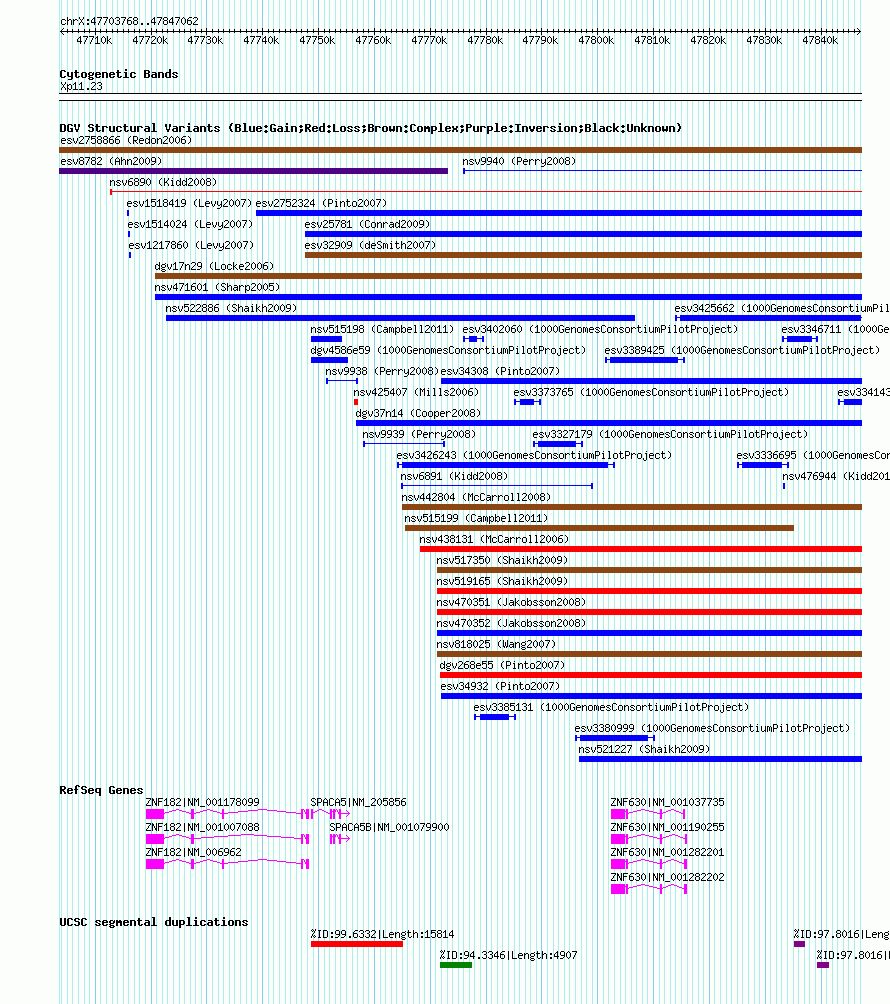Click esv3336695 variant label
Viewport: 890px width, 1004px height.
[813, 455]
